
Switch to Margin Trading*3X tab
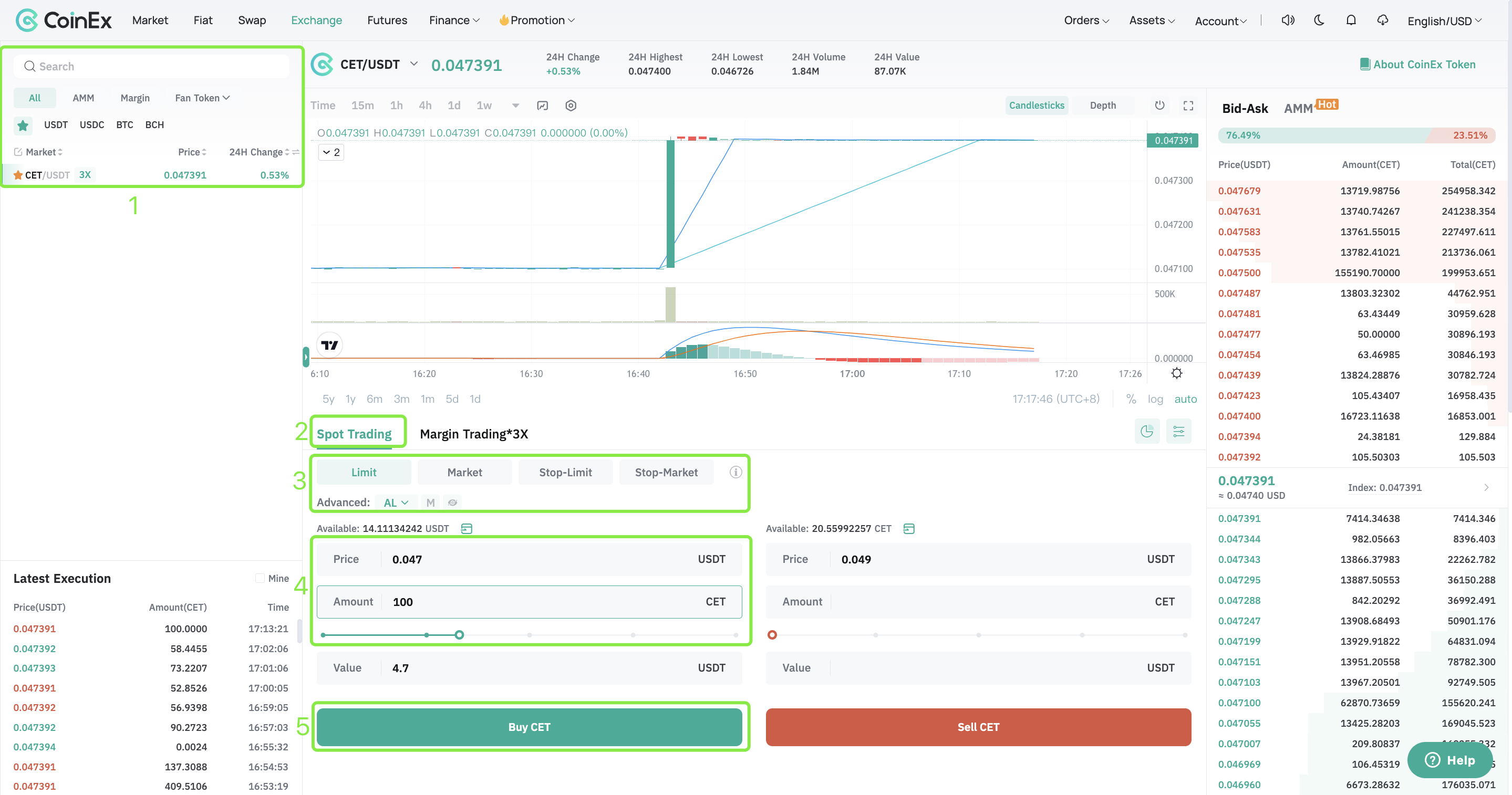[x=474, y=434]
